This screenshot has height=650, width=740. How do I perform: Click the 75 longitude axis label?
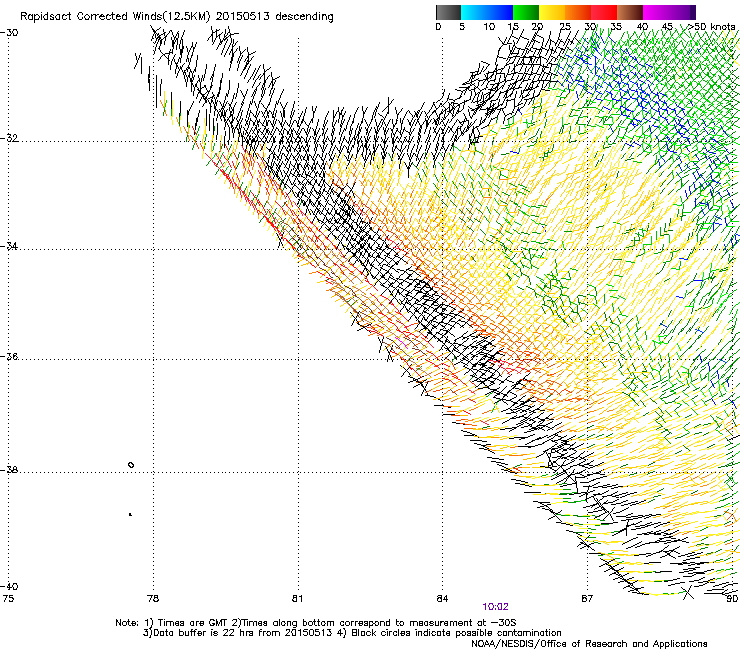pyautogui.click(x=8, y=599)
